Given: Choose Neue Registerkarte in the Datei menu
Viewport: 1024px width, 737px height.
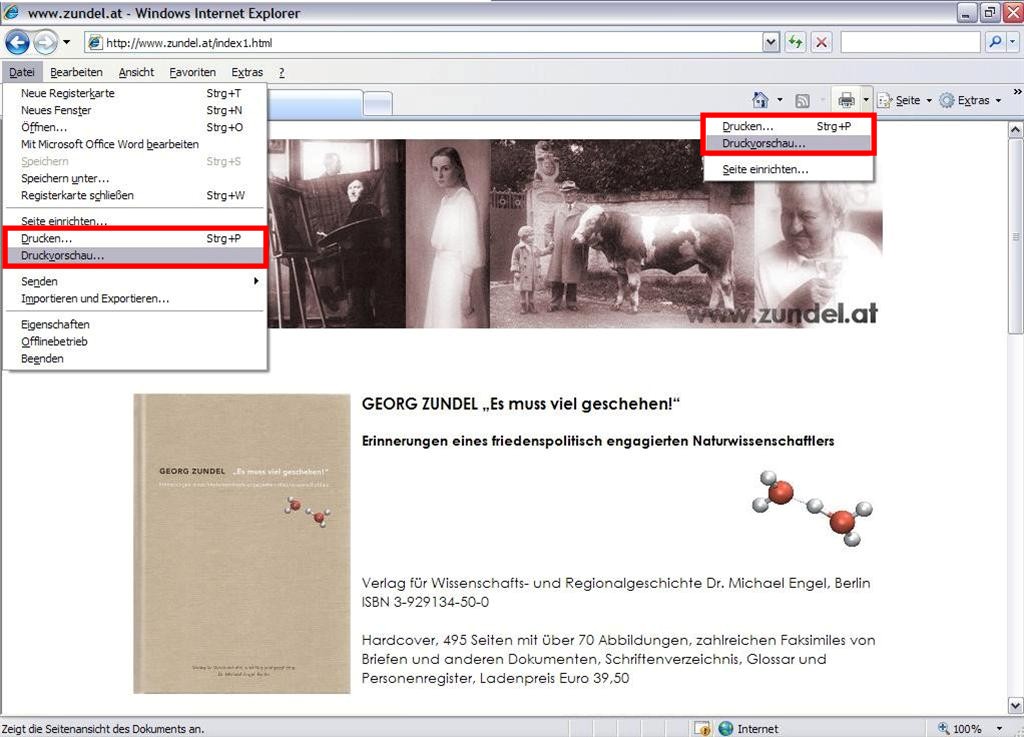Looking at the screenshot, I should pyautogui.click(x=135, y=93).
